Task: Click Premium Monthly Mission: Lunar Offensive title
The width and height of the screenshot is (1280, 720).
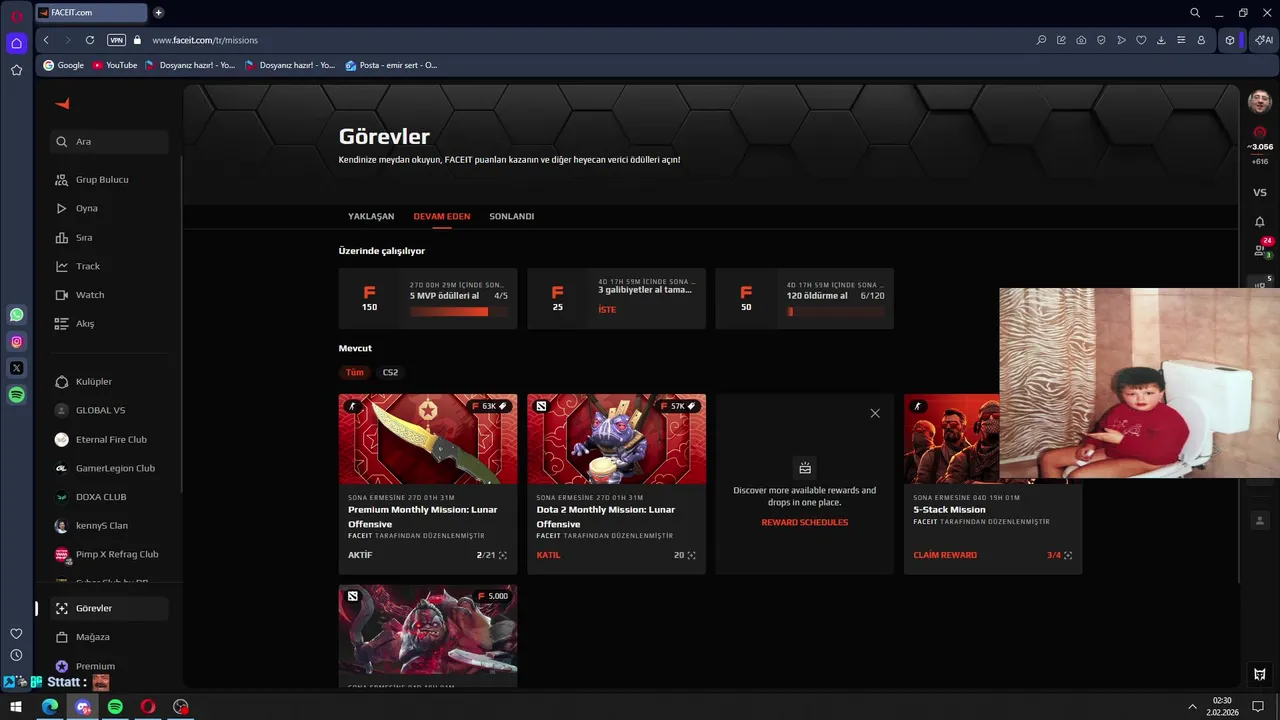Action: pos(423,517)
